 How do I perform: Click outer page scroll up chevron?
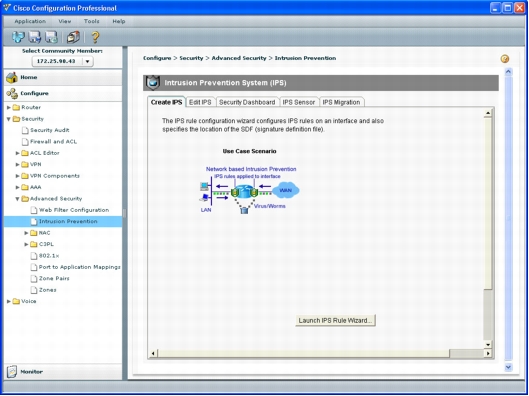pos(508,72)
